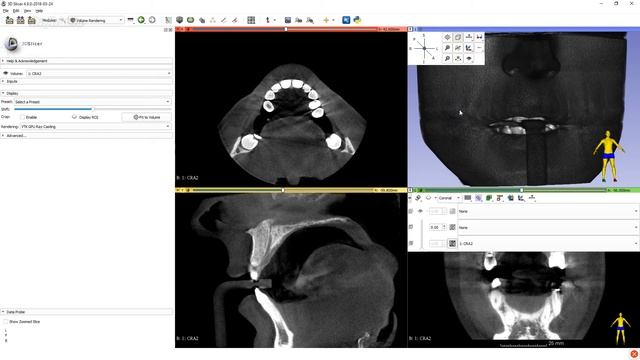
Task: Toggle interpolation button in the foreground layer row
Action: point(452,227)
